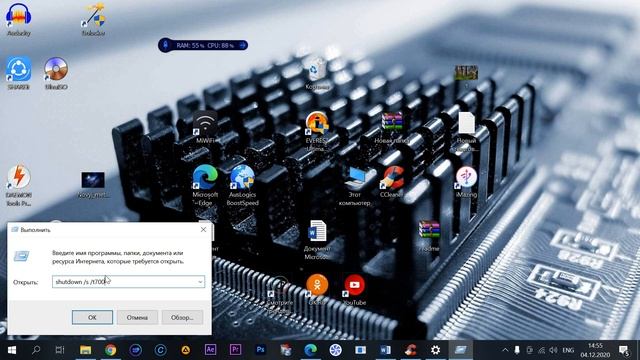Screen dimensions: 640x360
Task: Open the EVEREST Ultimate shortcut
Action: click(x=317, y=131)
